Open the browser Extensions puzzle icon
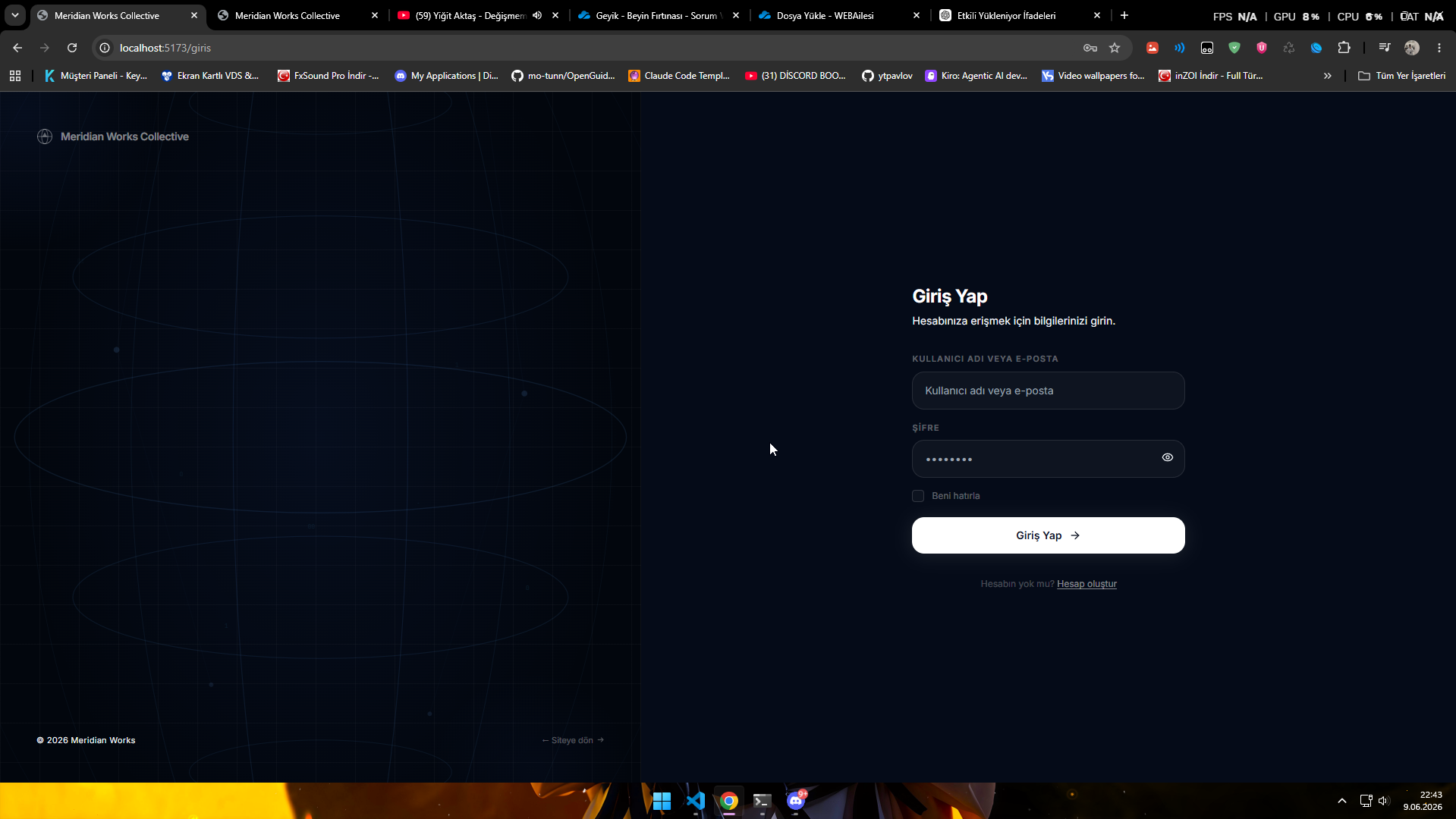The width and height of the screenshot is (1456, 819). (x=1344, y=48)
